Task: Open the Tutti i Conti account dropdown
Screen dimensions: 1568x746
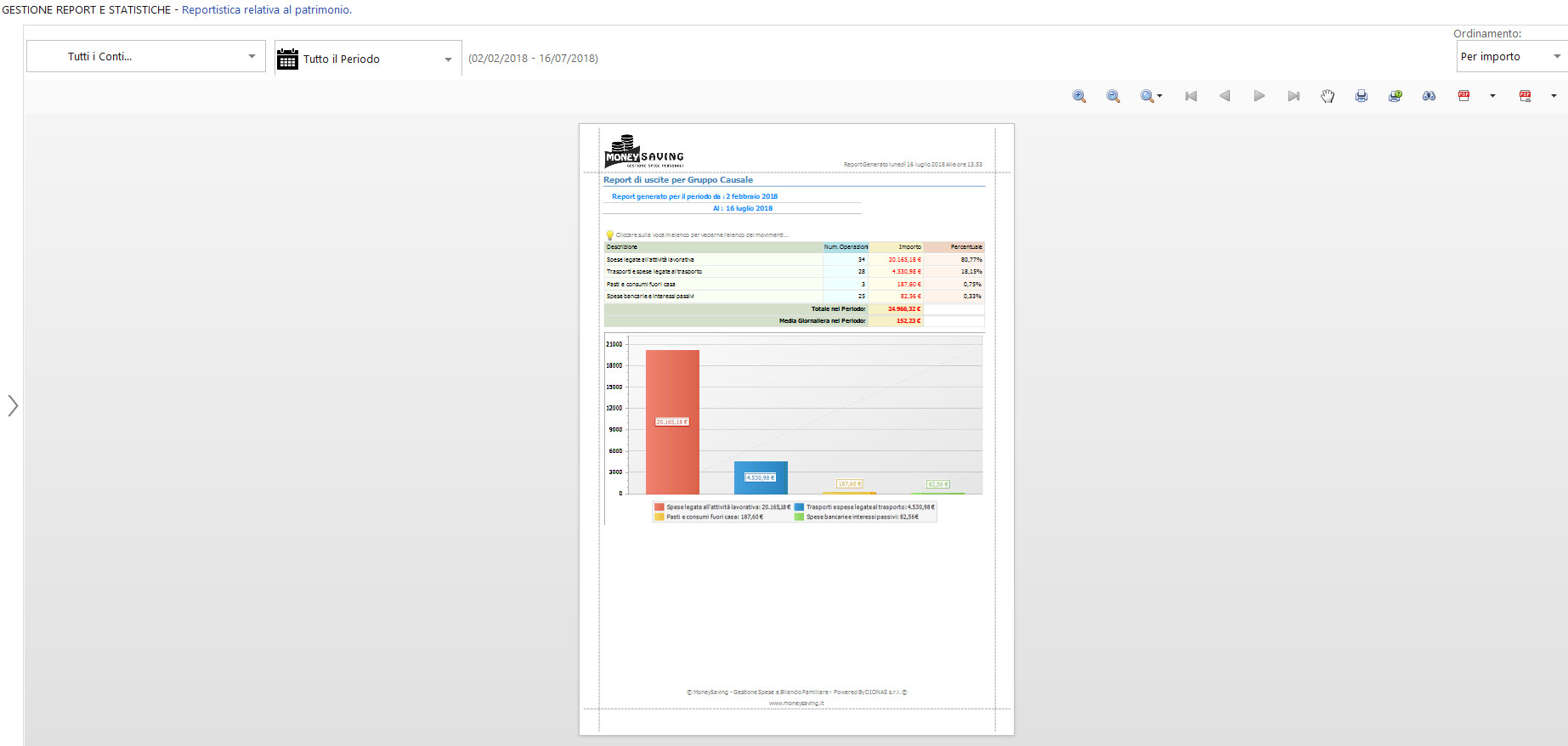Action: (x=146, y=56)
